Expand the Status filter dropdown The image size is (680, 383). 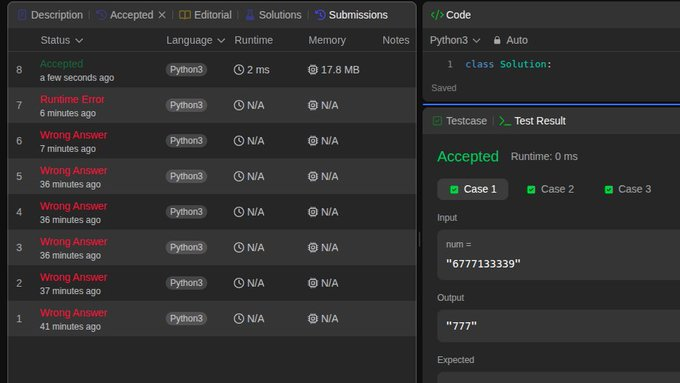point(62,40)
